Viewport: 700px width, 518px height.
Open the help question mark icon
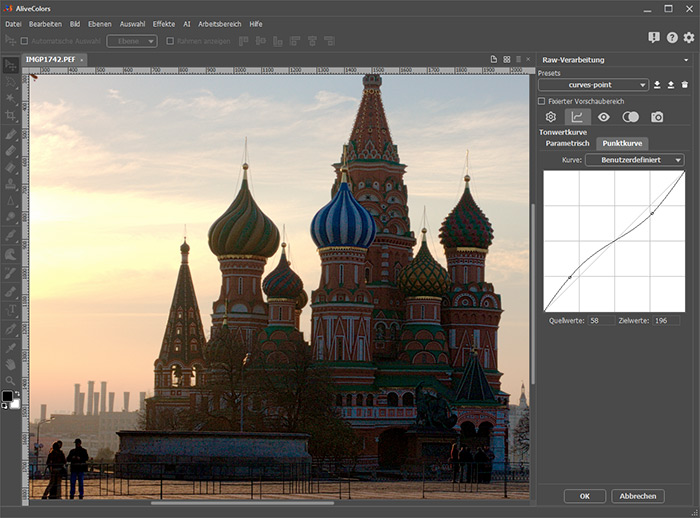(x=672, y=38)
